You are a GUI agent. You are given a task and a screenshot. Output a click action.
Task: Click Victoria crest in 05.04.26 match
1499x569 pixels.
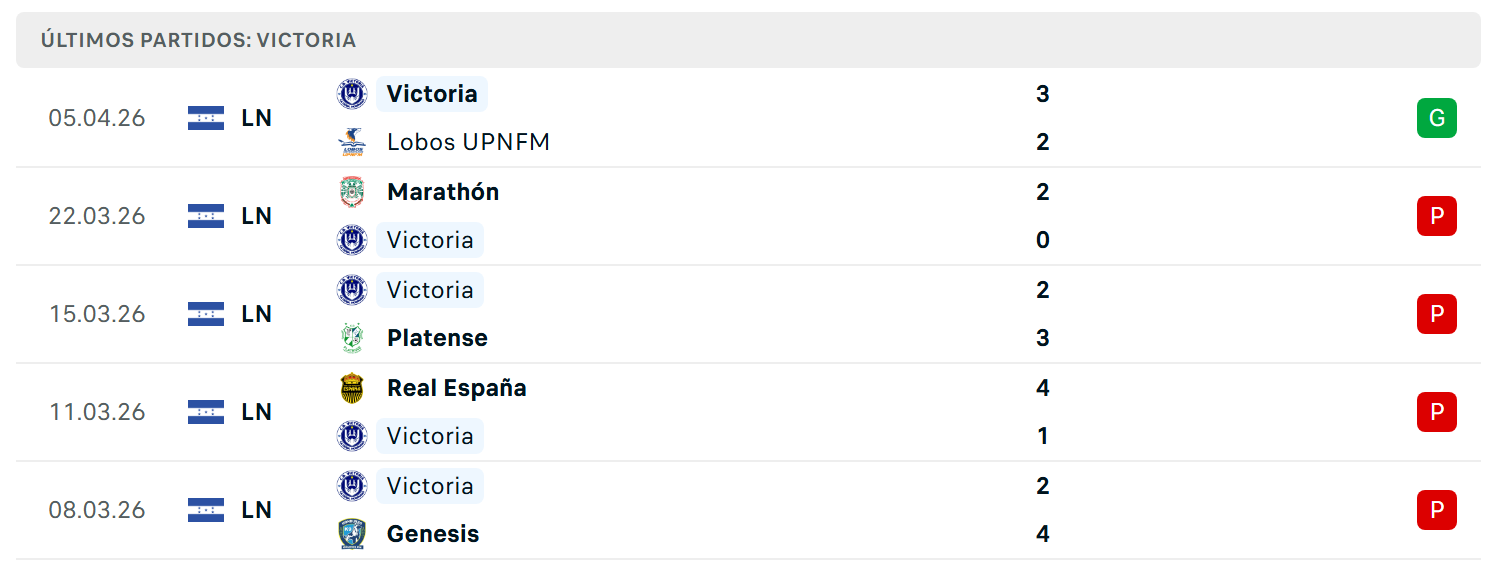352,94
